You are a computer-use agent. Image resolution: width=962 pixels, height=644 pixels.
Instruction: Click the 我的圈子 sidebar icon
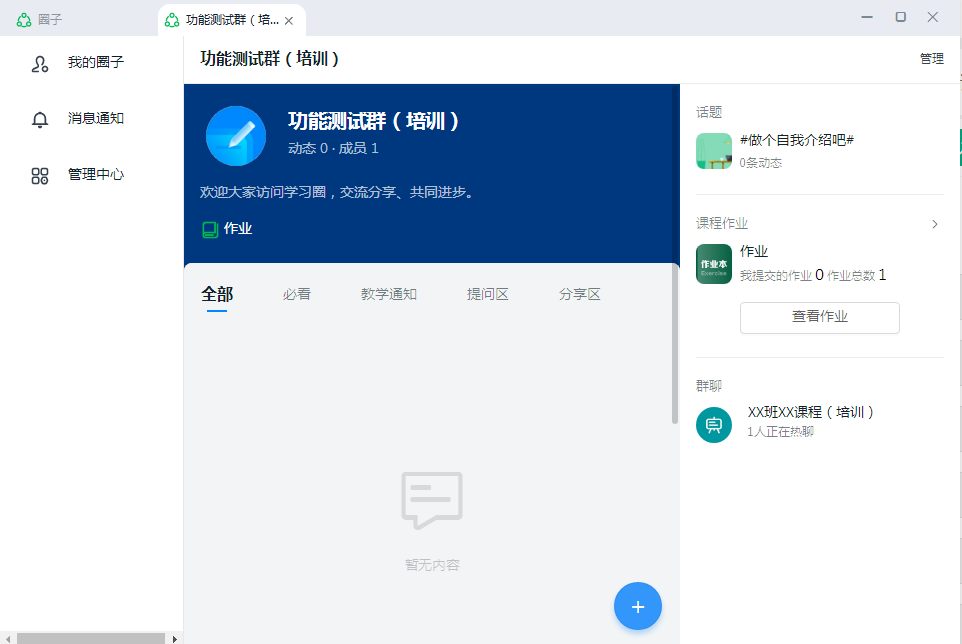tap(40, 63)
